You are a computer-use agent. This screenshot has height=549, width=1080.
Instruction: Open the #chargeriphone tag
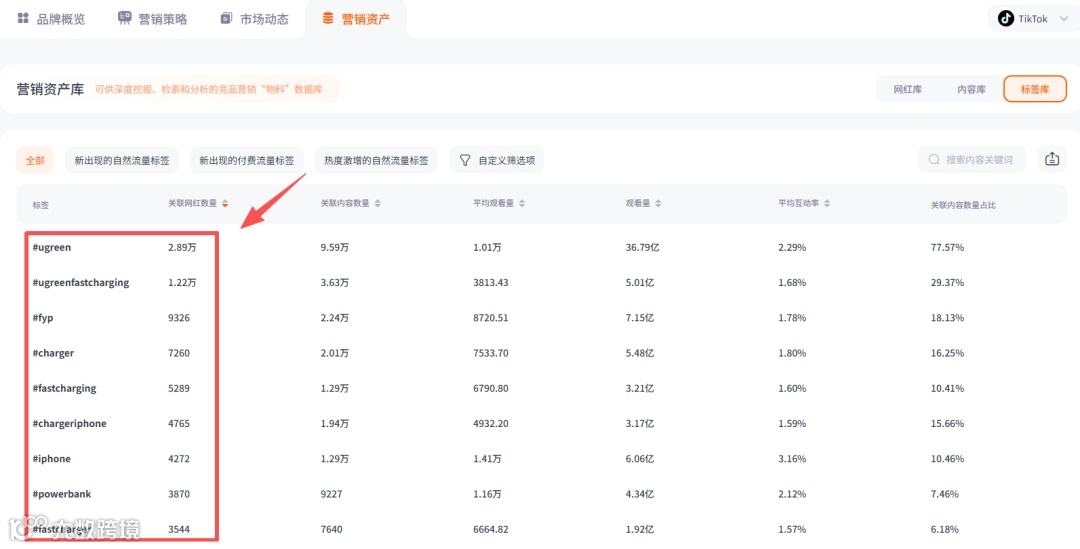pos(69,423)
